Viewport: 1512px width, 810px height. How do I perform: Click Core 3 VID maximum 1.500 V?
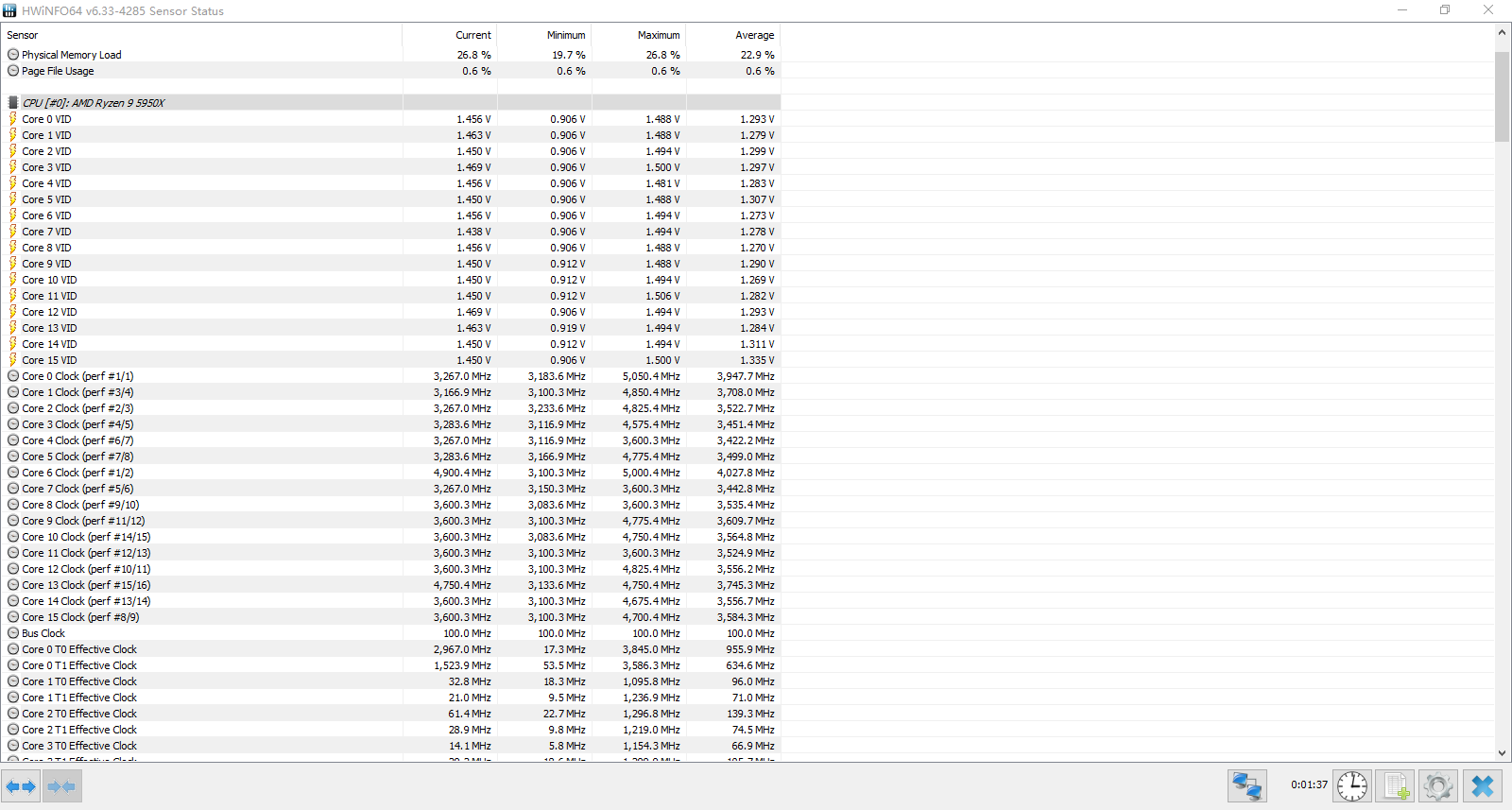tap(662, 167)
